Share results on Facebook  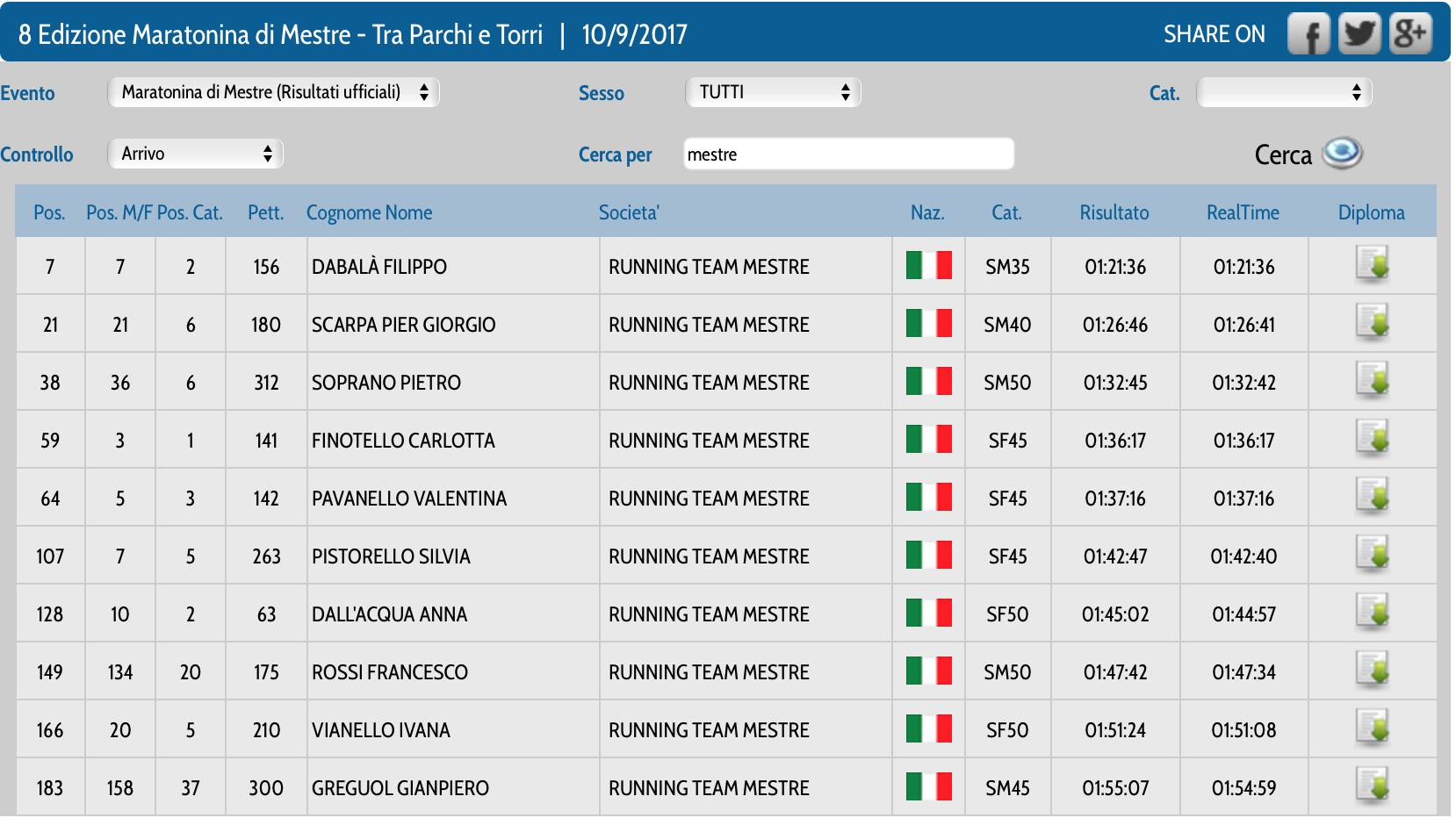[1308, 35]
